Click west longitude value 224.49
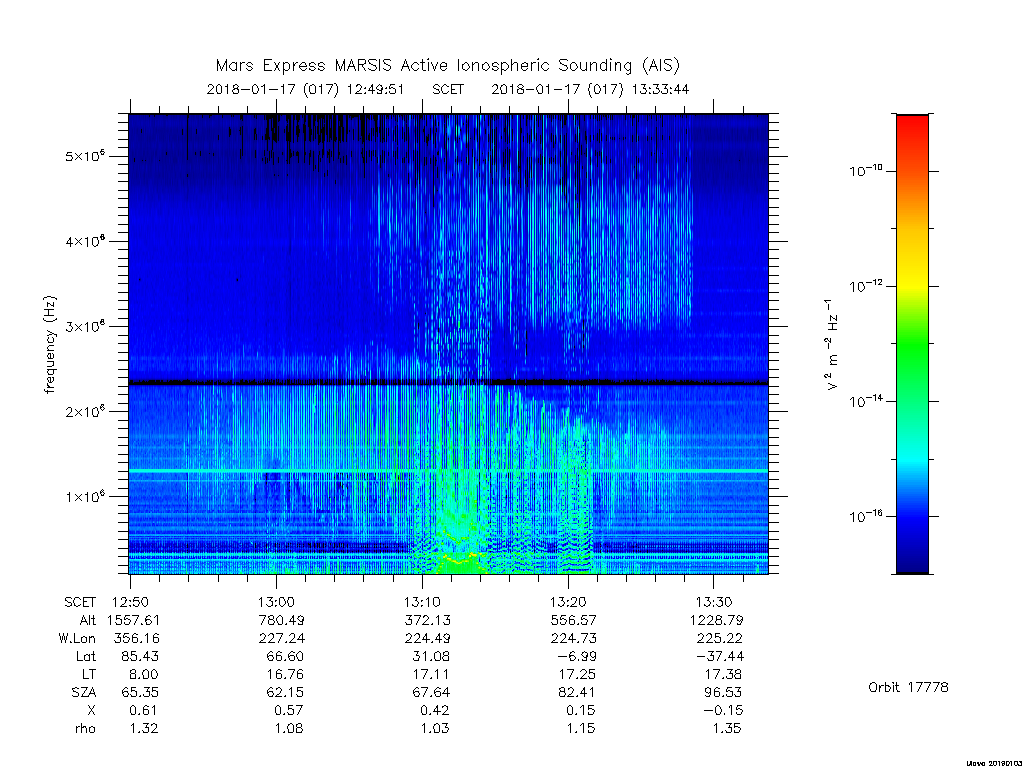 click(427, 638)
